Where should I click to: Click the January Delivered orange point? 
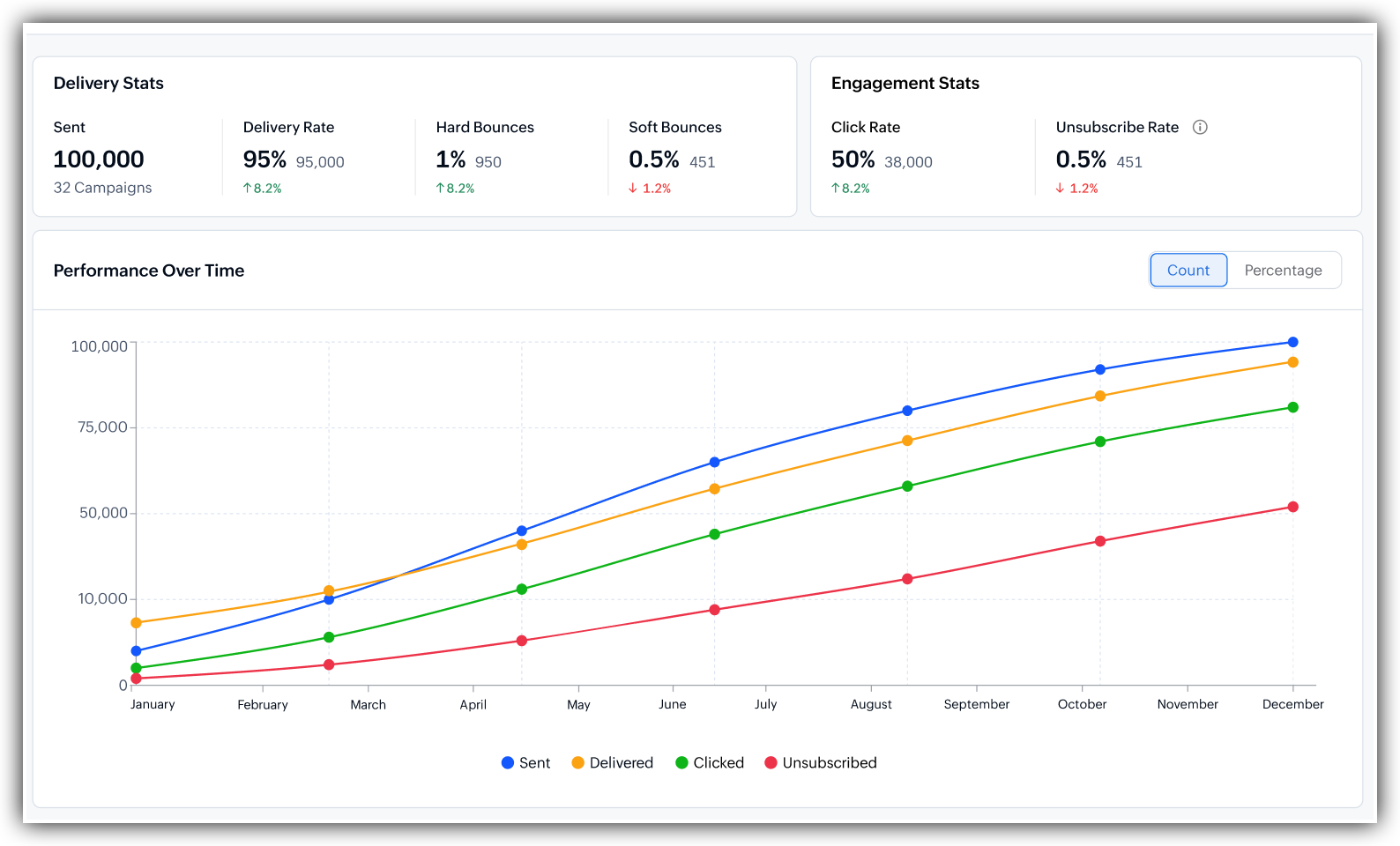pos(136,623)
